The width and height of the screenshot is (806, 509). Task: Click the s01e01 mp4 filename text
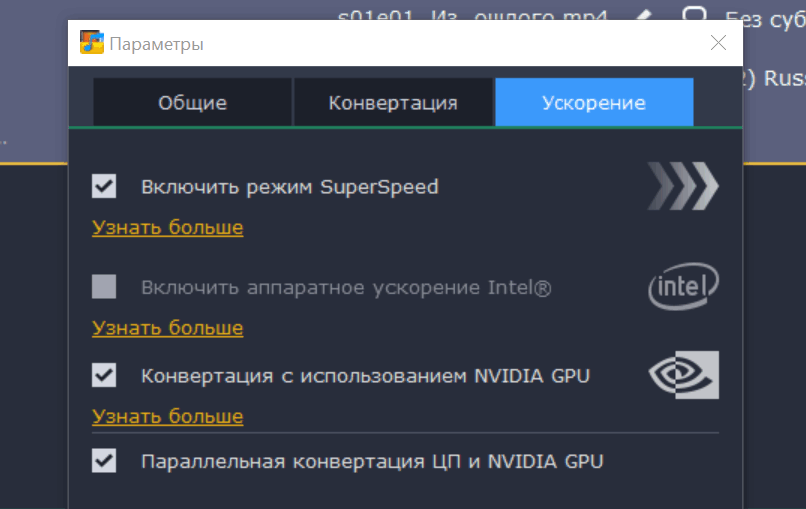[472, 15]
